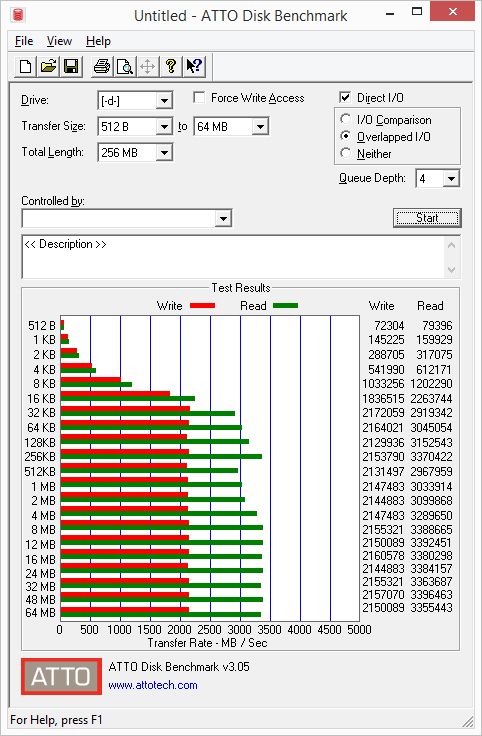Expand the Drive dropdown

tap(164, 101)
